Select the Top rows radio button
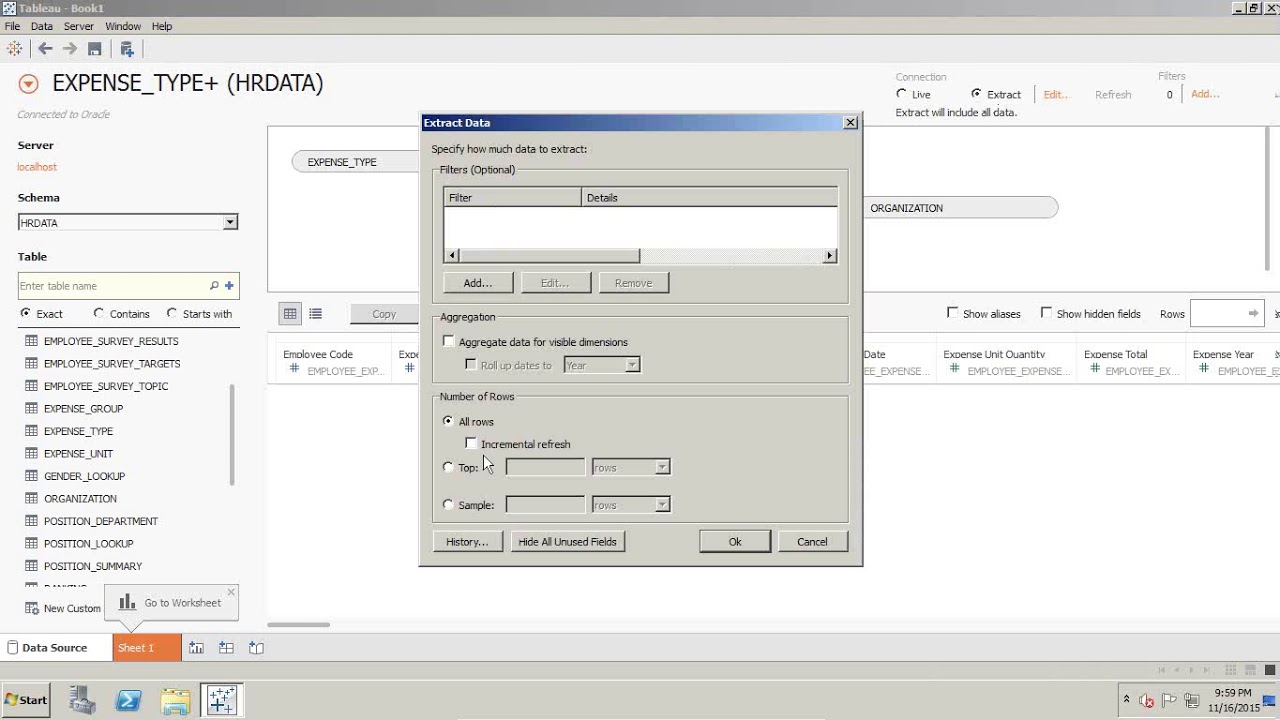The image size is (1280, 720). point(448,467)
